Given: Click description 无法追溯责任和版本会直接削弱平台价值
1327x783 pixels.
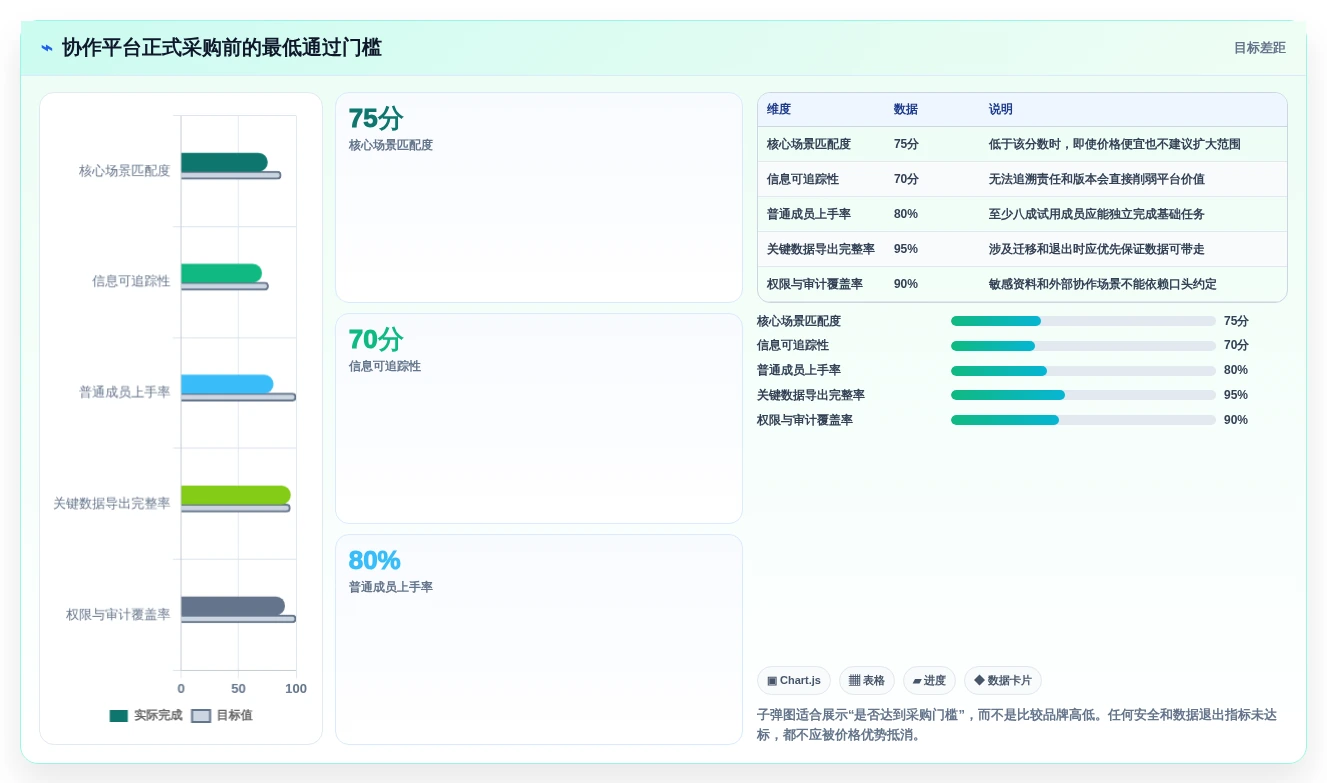Looking at the screenshot, I should coord(1097,179).
